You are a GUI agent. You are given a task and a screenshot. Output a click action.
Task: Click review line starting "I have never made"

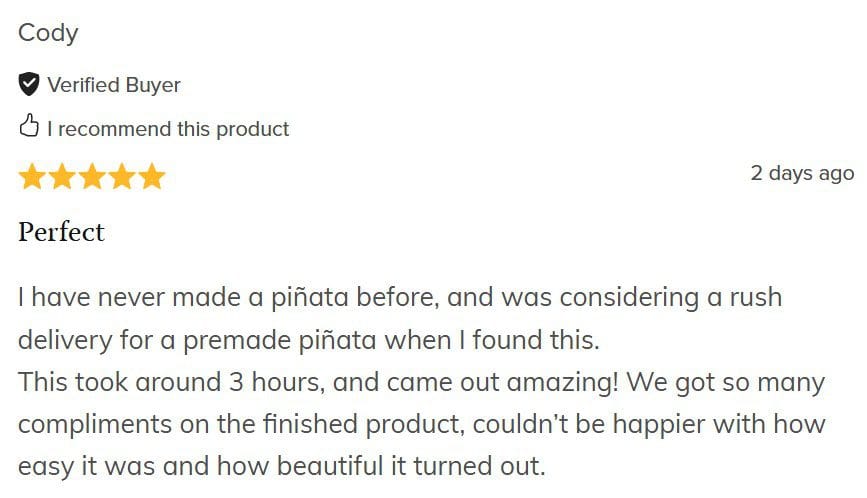pyautogui.click(x=400, y=297)
